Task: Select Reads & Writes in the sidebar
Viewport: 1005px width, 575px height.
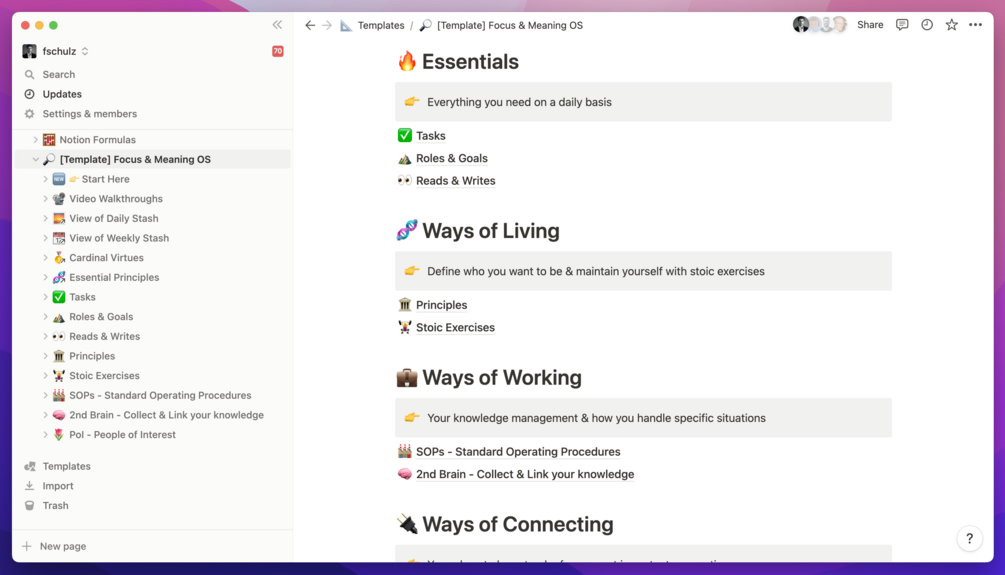Action: [x=104, y=337]
